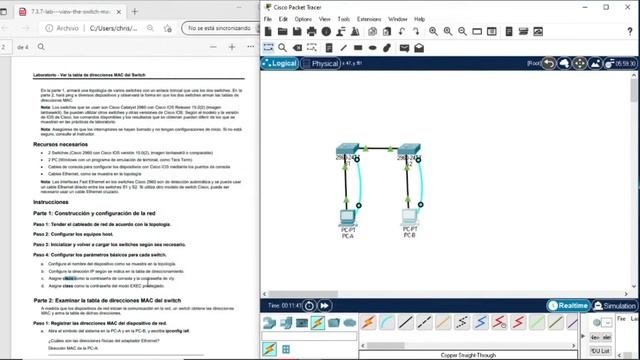The width and height of the screenshot is (640, 360).
Task: Create a new file in Packet Tracer
Action: [x=268, y=31]
